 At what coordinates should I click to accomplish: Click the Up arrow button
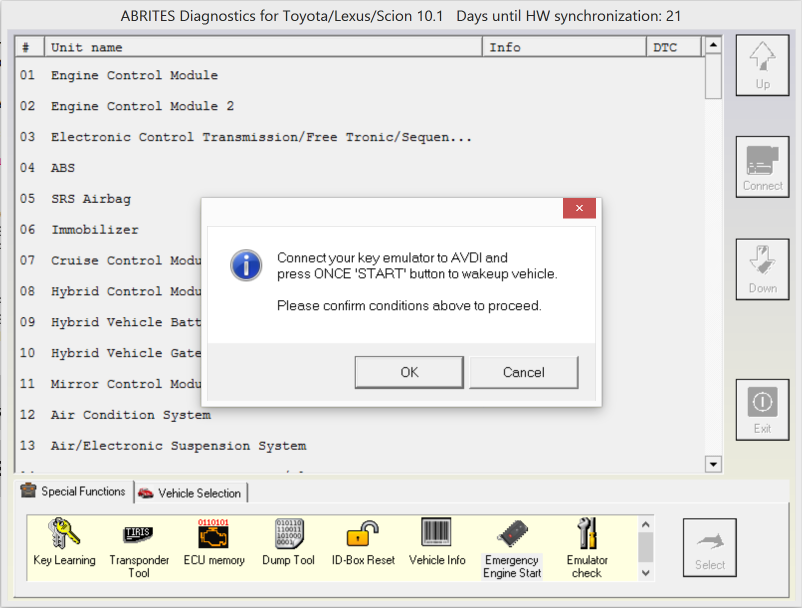point(763,65)
